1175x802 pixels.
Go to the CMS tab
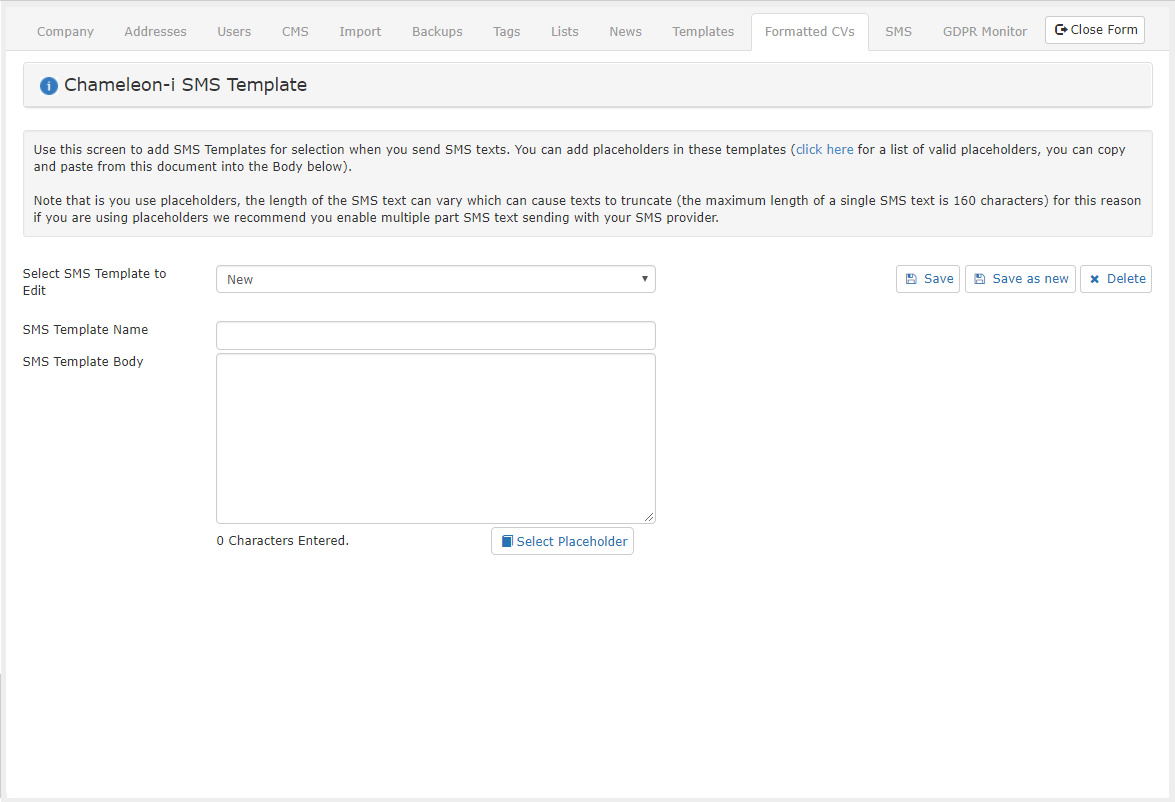coord(295,31)
